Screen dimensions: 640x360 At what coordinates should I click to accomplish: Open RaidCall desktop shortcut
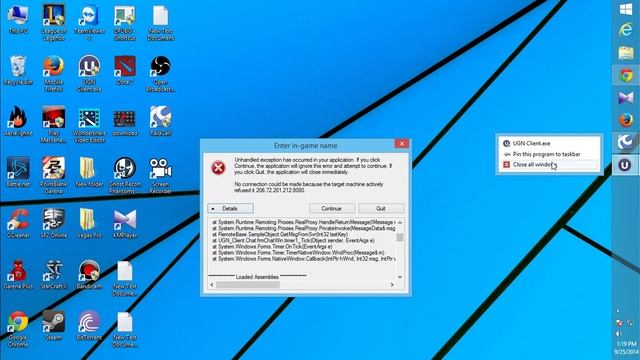pos(160,121)
